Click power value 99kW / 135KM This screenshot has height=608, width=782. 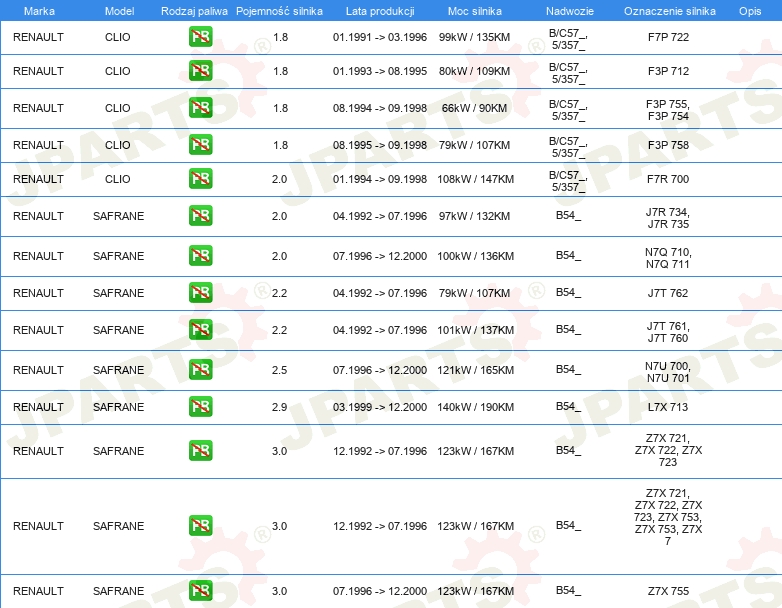[x=474, y=37]
